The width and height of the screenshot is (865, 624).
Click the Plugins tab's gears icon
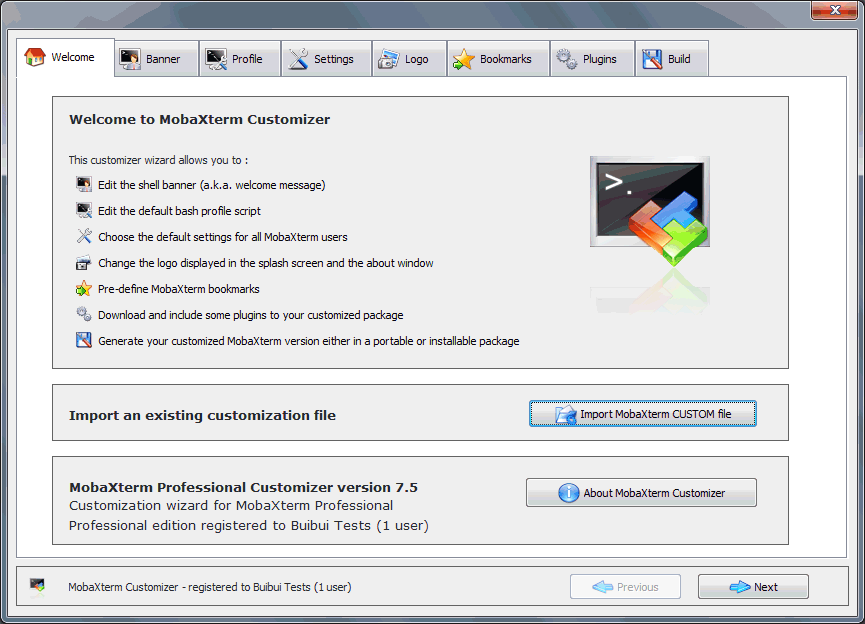click(567, 58)
